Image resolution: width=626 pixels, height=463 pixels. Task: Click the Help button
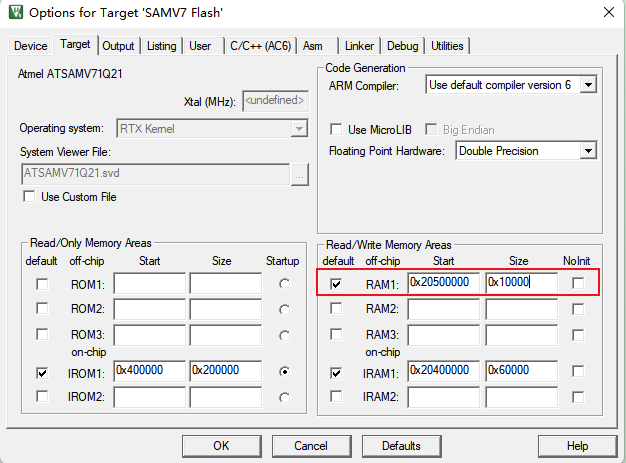(x=577, y=445)
